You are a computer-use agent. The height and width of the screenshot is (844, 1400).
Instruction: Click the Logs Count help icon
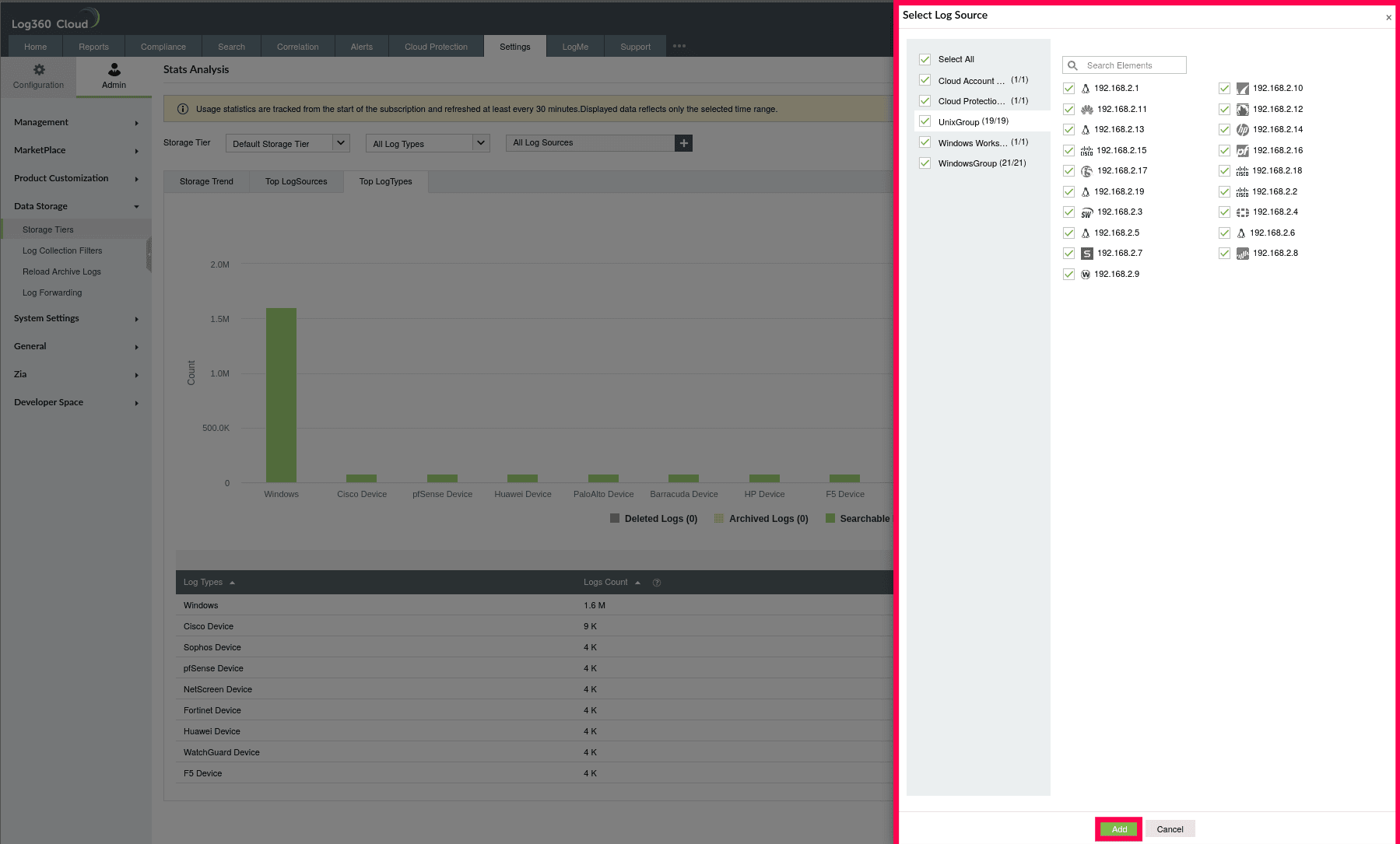[657, 583]
